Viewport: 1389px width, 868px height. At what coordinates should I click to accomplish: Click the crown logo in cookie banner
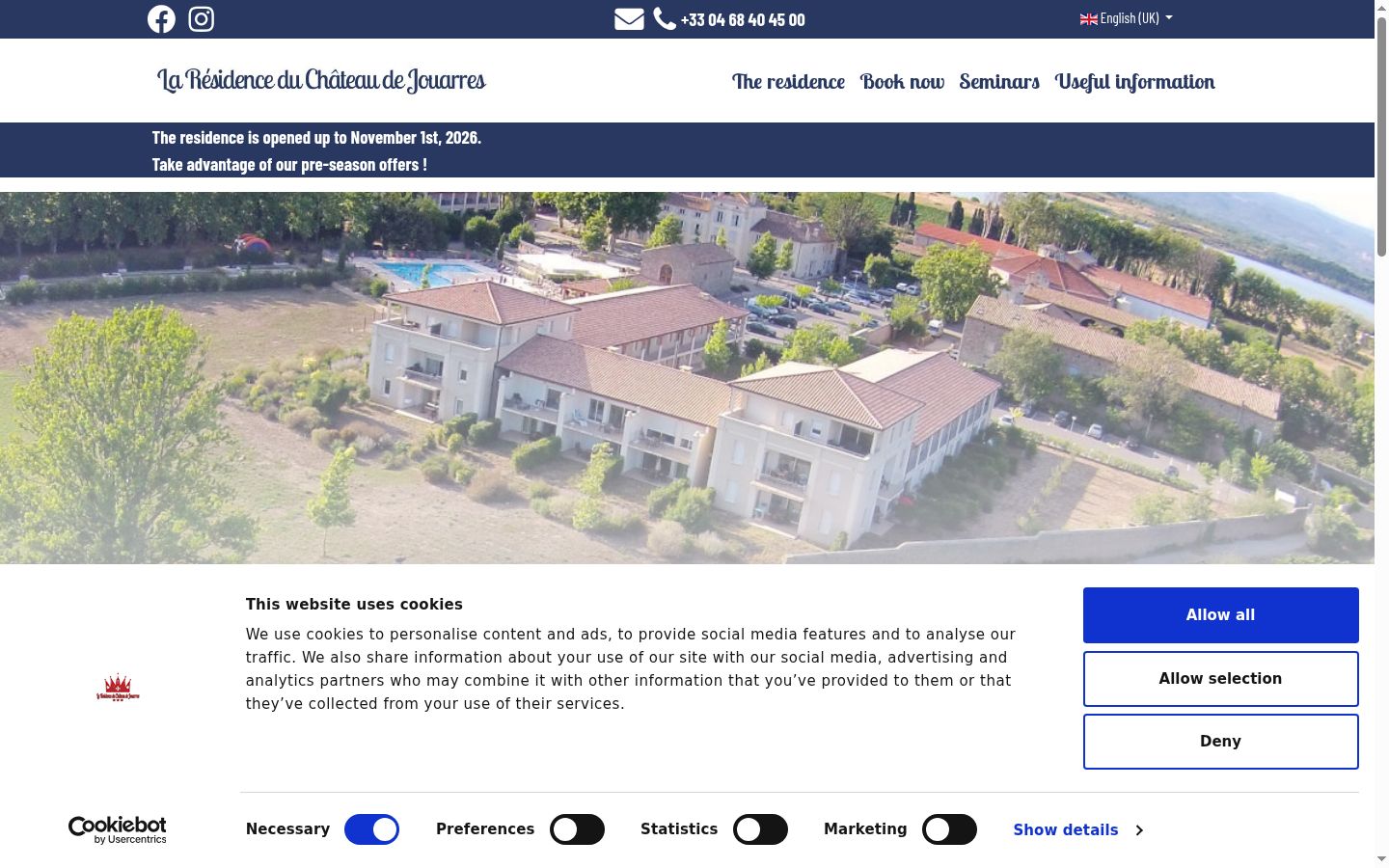[118, 688]
